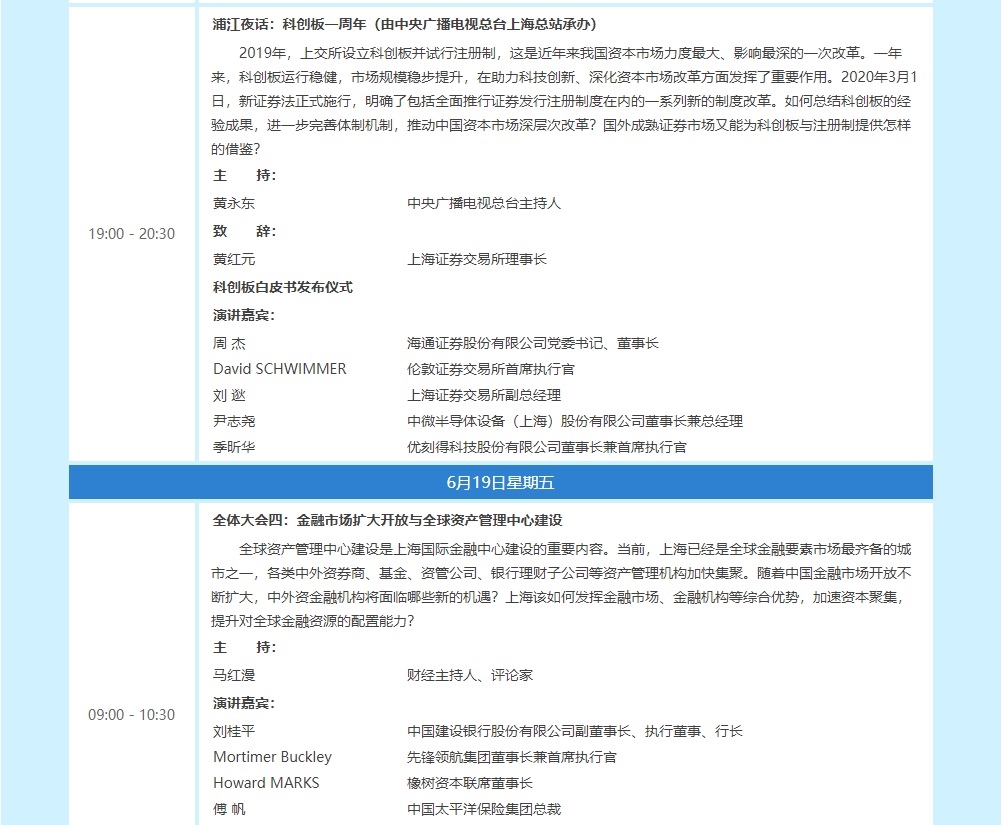Click the paragraph starting with 全球资产管理中心建设
This screenshot has width=1002, height=825.
click(562, 585)
